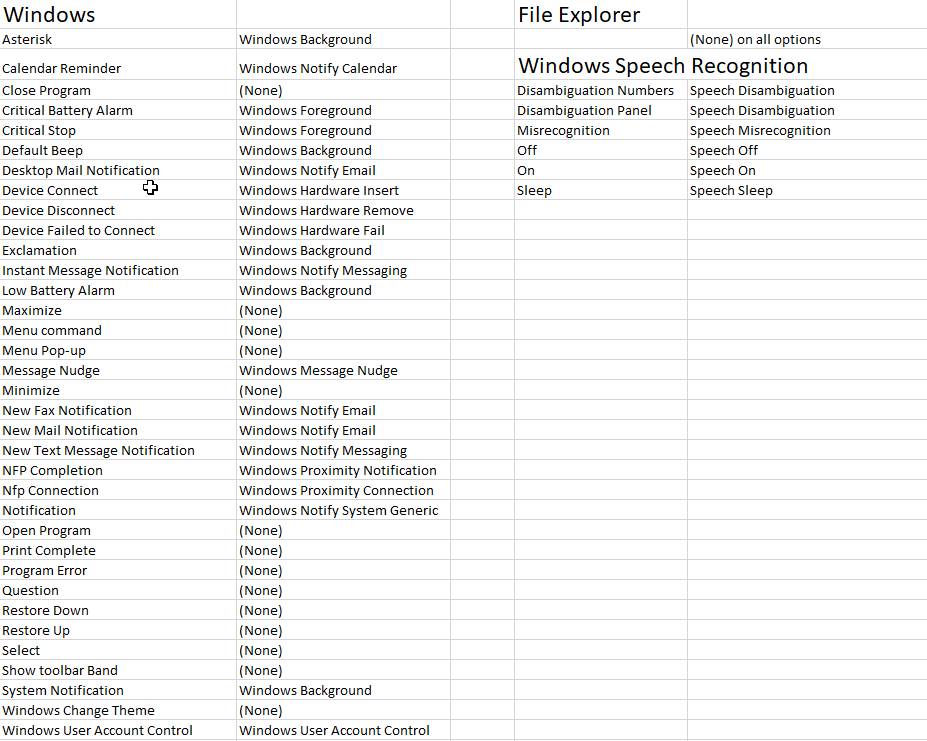Image resolution: width=927 pixels, height=741 pixels.
Task: Select the 'Windows Change Theme' cell
Action: [118, 710]
